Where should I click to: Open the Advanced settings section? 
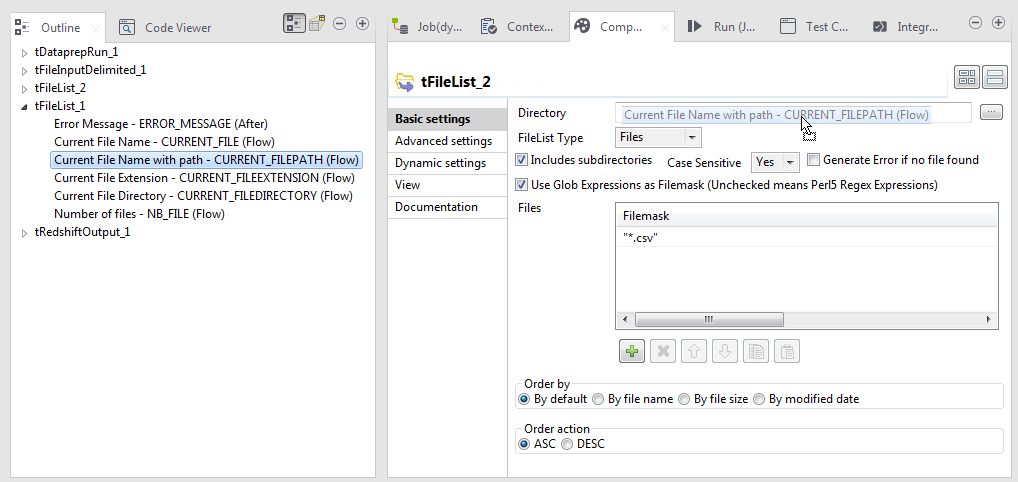443,141
